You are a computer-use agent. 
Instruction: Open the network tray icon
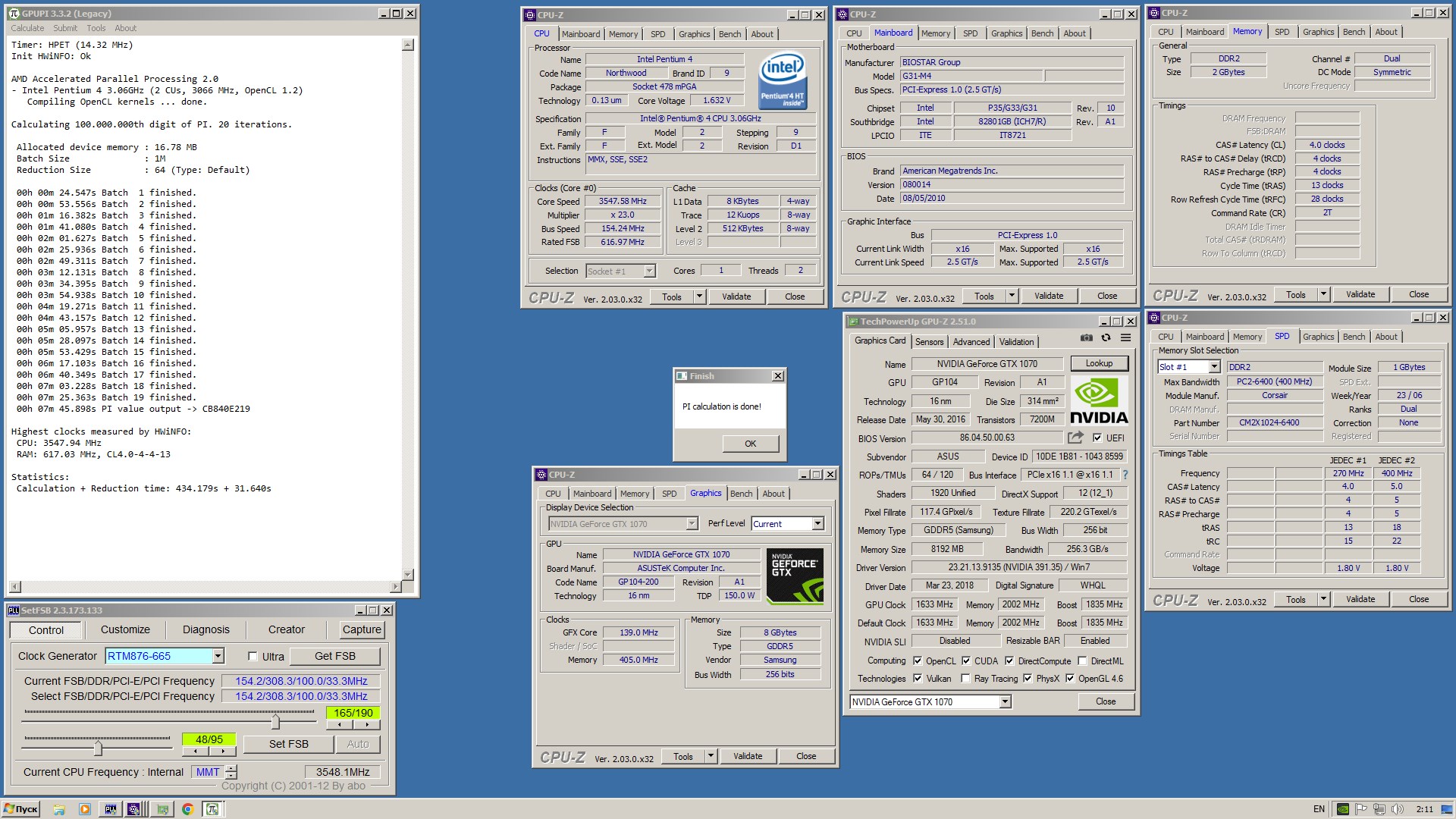point(1379,809)
